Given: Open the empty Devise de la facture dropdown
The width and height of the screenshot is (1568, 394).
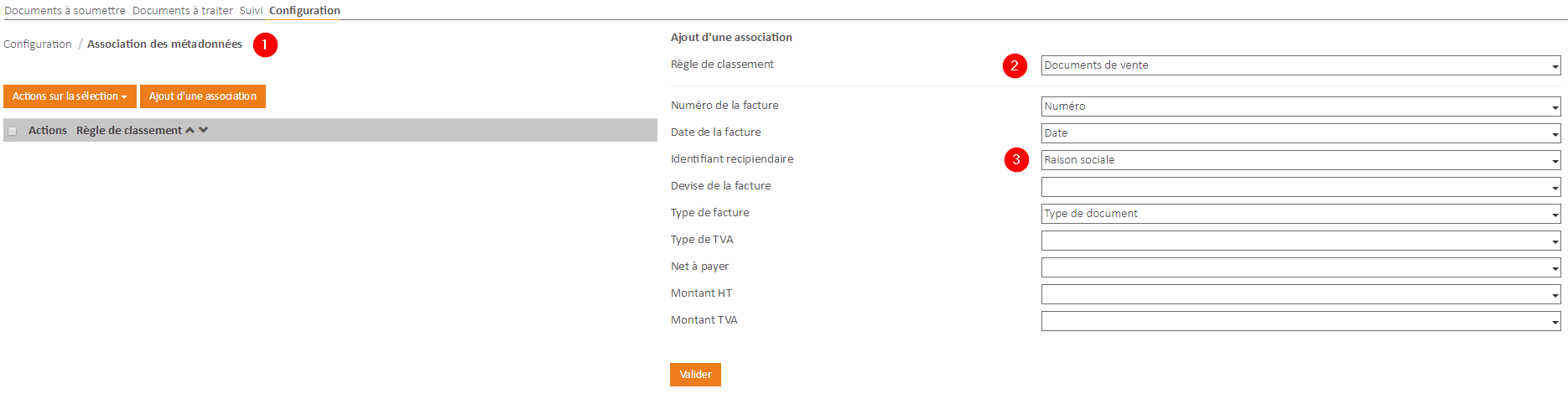Looking at the screenshot, I should pos(1301,187).
